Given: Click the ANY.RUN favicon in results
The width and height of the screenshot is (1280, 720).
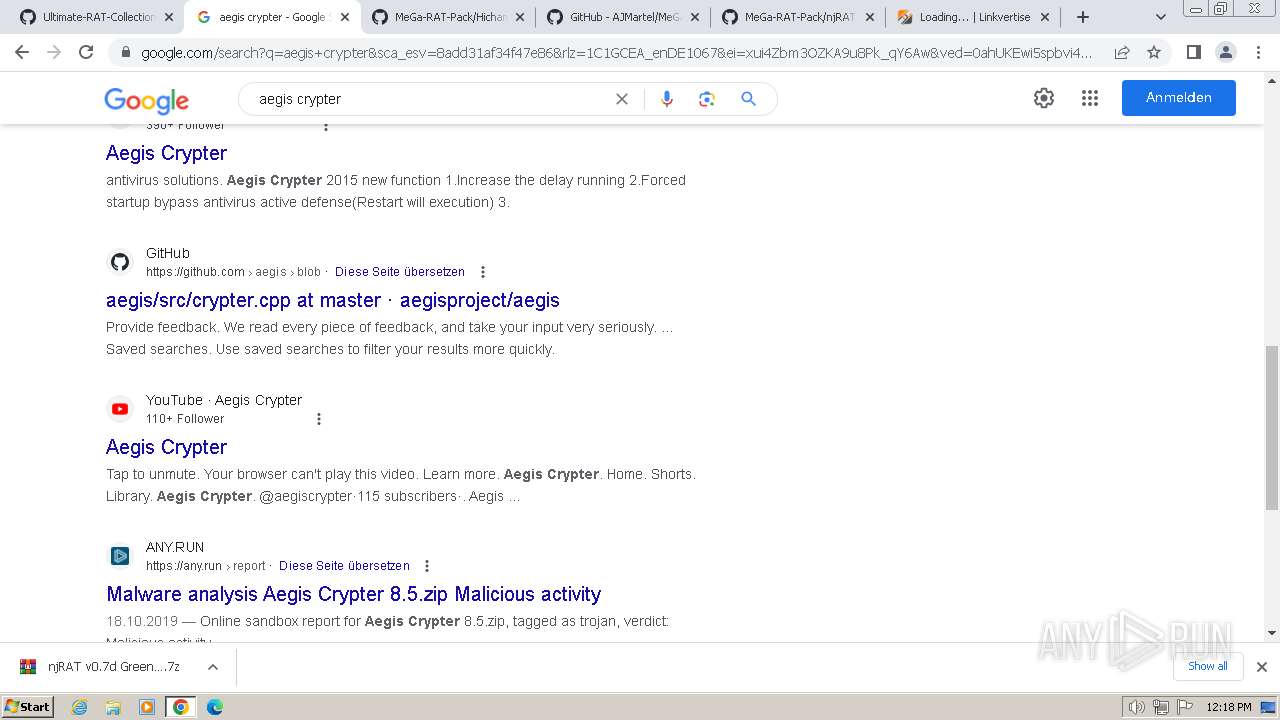Looking at the screenshot, I should (120, 556).
